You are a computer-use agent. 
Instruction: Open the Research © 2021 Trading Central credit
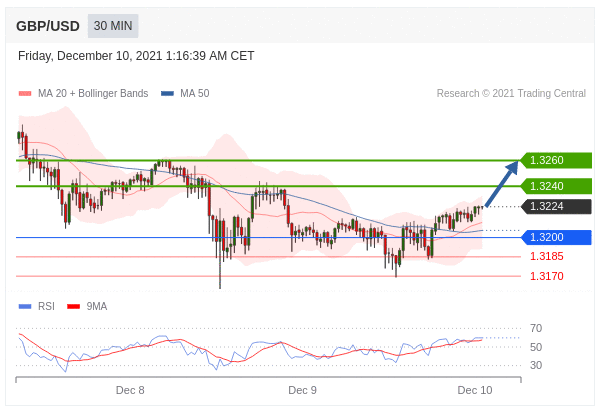tap(511, 93)
